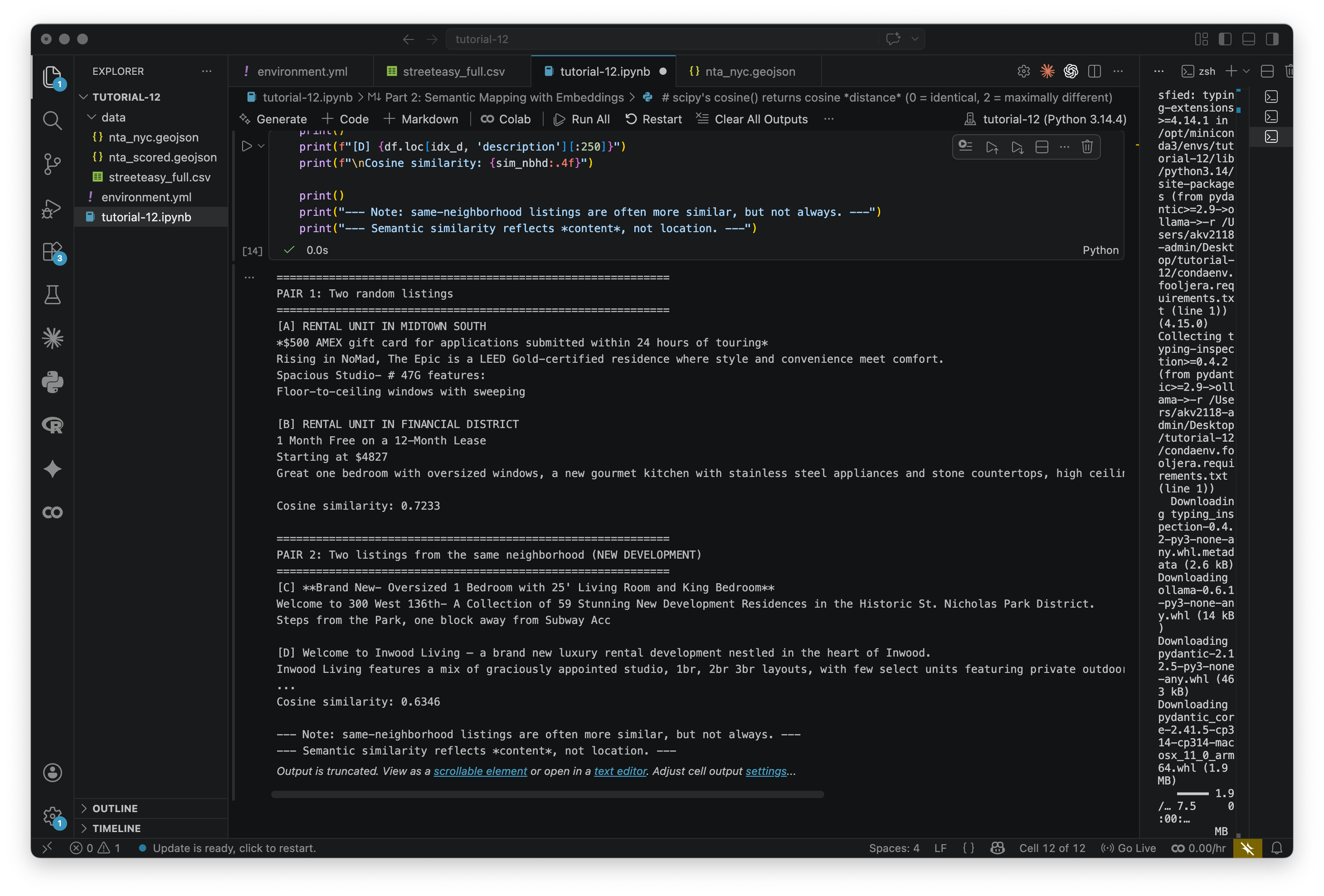Switch to streeteasy_full.csv tab
This screenshot has width=1324, height=896.
453,71
